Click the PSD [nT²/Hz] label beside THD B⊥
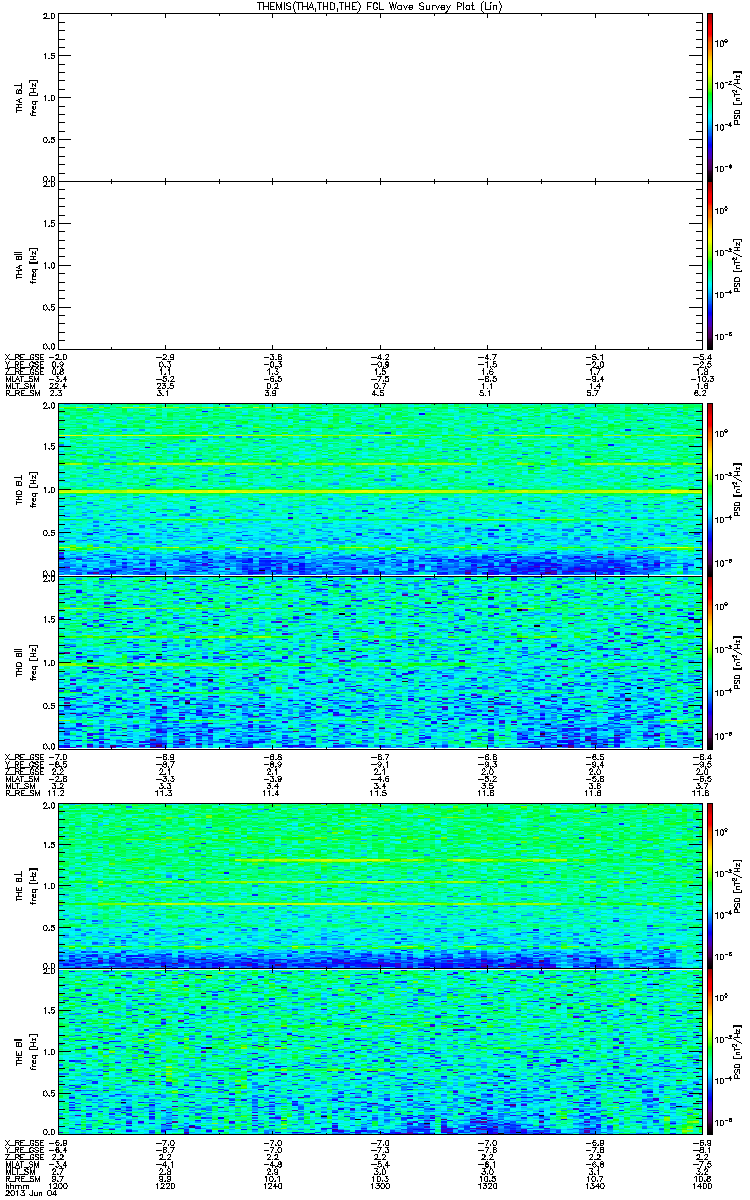Viewport: 750px width, 1200px height. pyautogui.click(x=737, y=490)
